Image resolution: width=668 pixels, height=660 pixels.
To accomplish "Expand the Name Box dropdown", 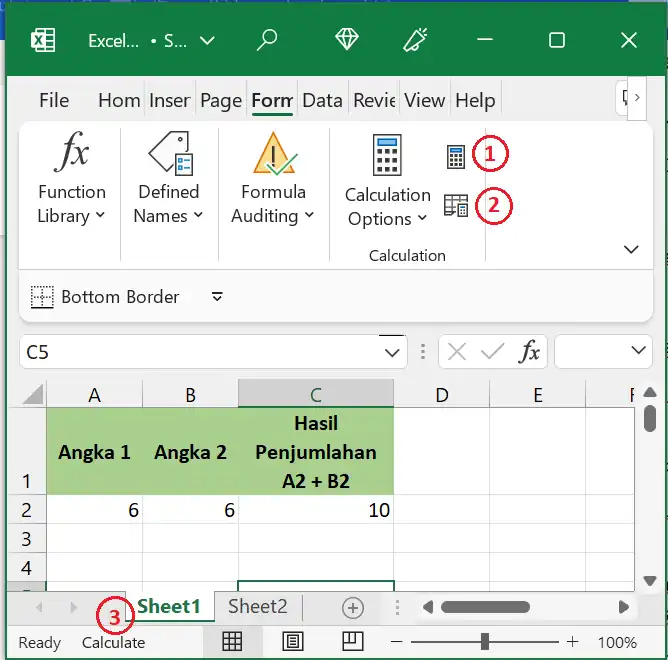I will point(392,352).
